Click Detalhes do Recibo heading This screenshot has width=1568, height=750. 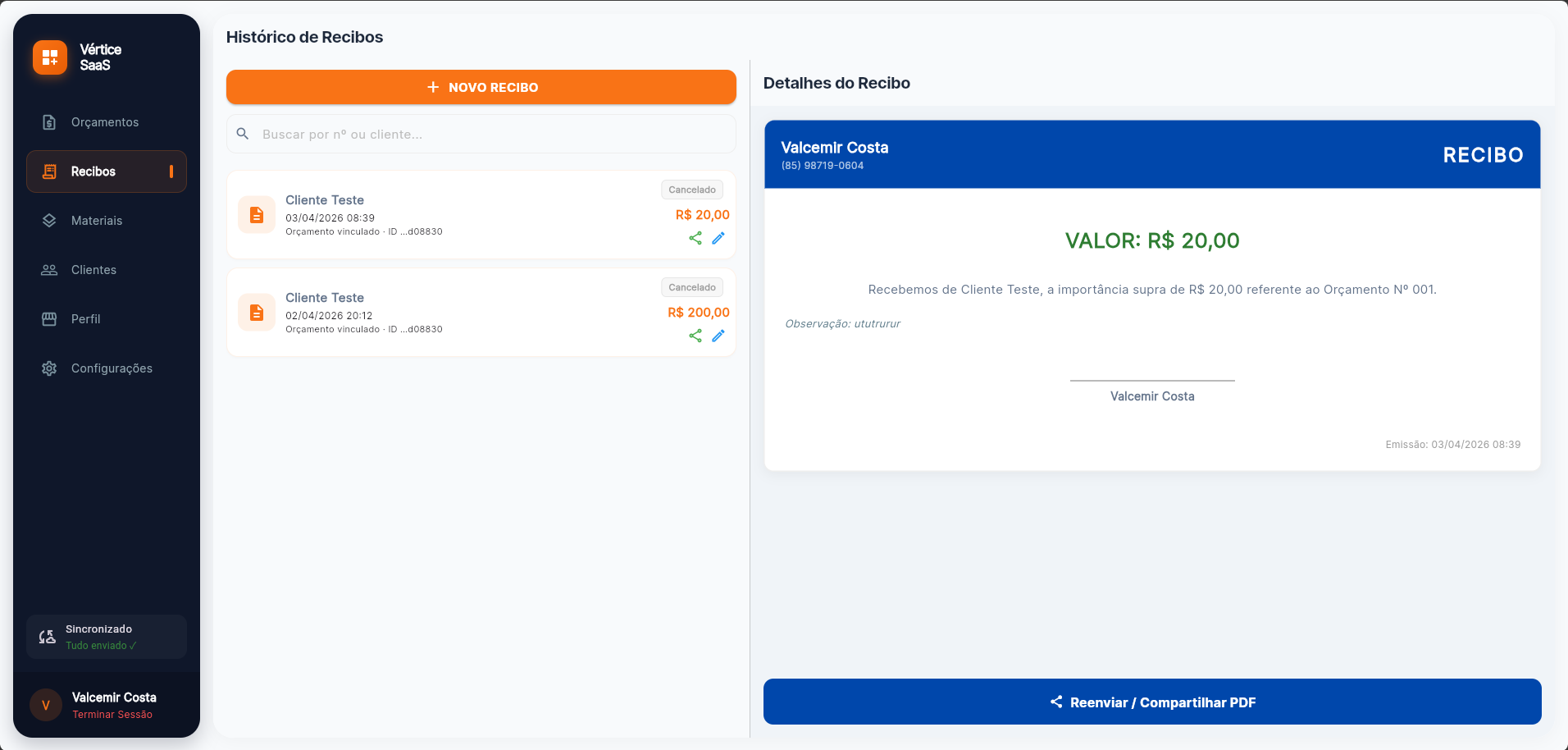pos(836,83)
